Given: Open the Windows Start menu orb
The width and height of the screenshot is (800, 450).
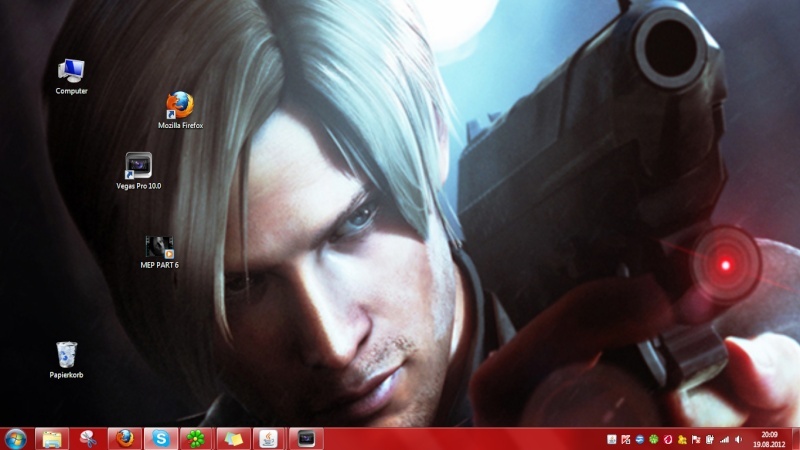Looking at the screenshot, I should point(15,439).
